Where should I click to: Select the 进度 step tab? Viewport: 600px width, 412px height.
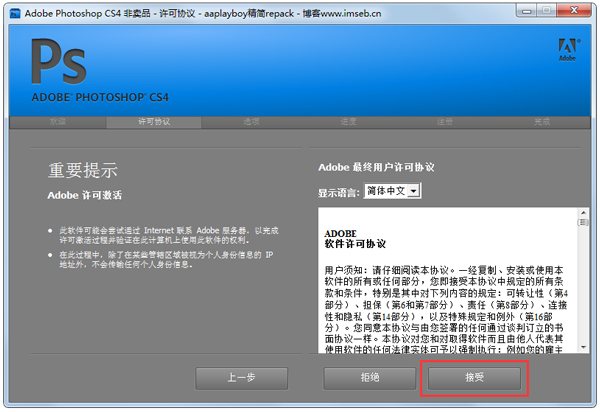point(348,122)
